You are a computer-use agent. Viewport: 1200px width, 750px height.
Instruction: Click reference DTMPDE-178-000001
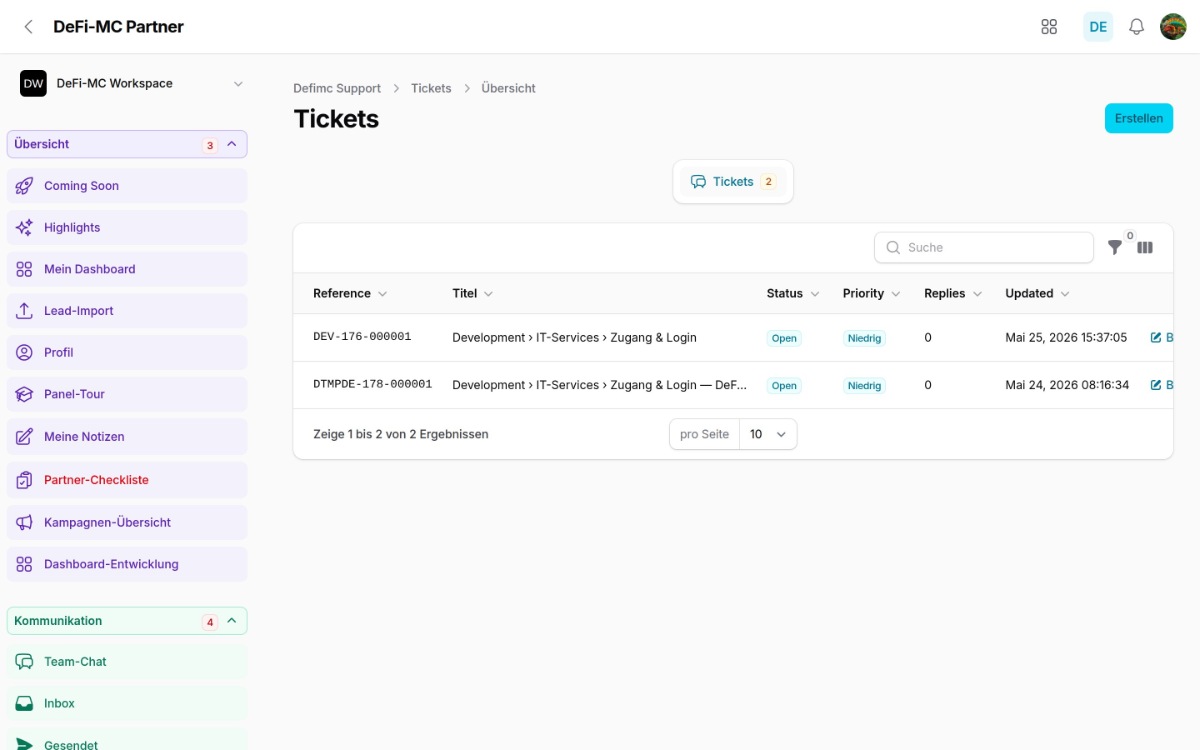coord(372,384)
